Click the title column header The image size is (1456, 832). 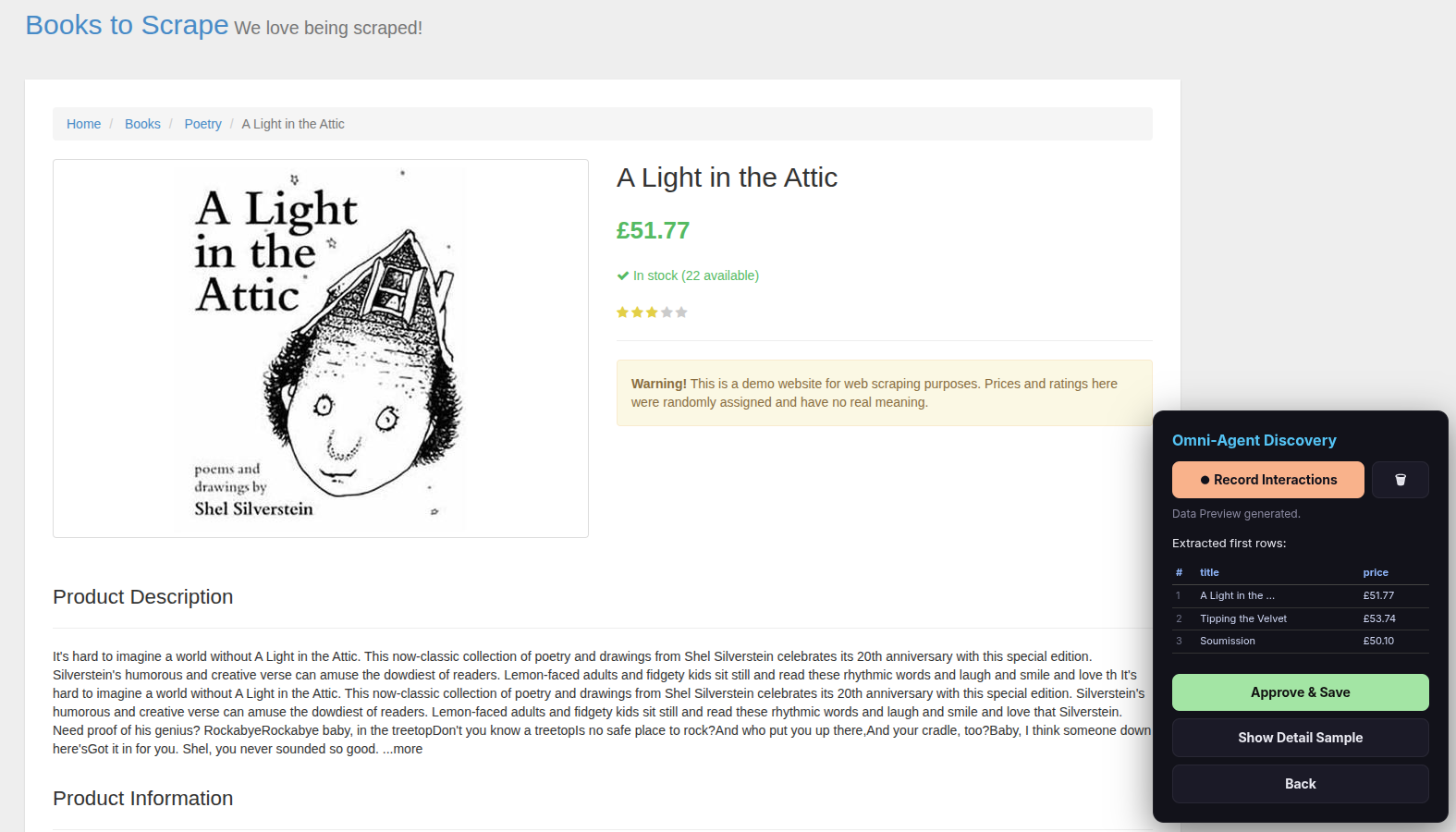pos(1209,572)
